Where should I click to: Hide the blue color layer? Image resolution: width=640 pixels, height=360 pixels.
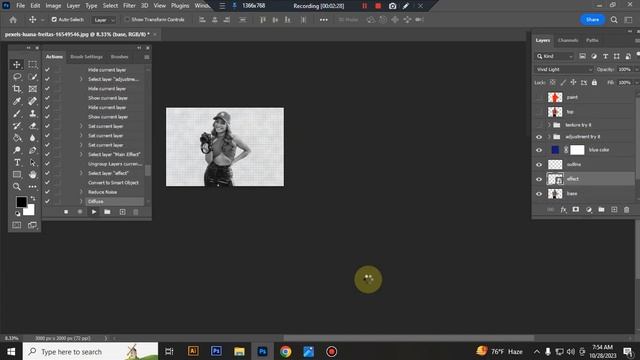[539, 150]
